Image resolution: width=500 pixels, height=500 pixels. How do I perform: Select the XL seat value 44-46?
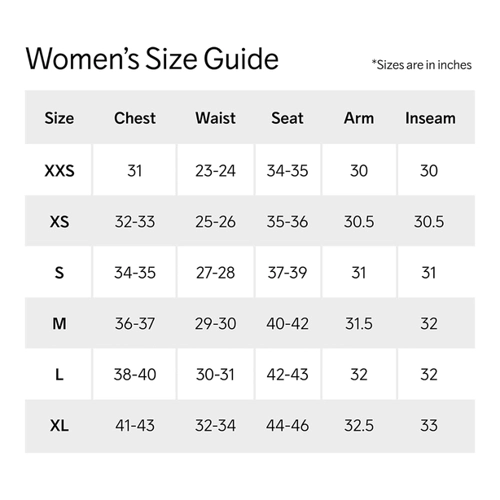click(x=287, y=426)
